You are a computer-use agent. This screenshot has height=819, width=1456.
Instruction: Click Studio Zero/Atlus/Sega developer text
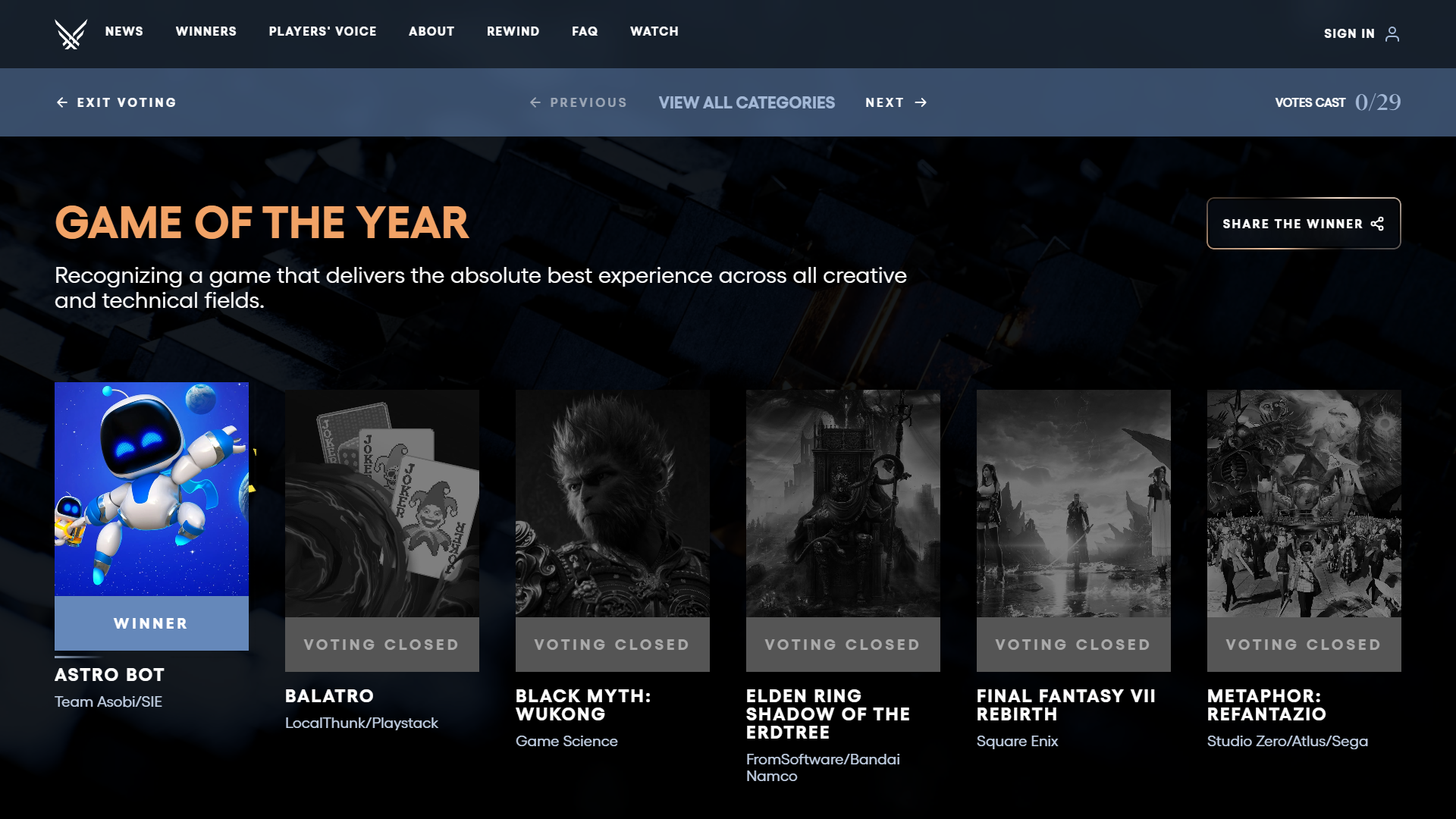tap(1288, 742)
